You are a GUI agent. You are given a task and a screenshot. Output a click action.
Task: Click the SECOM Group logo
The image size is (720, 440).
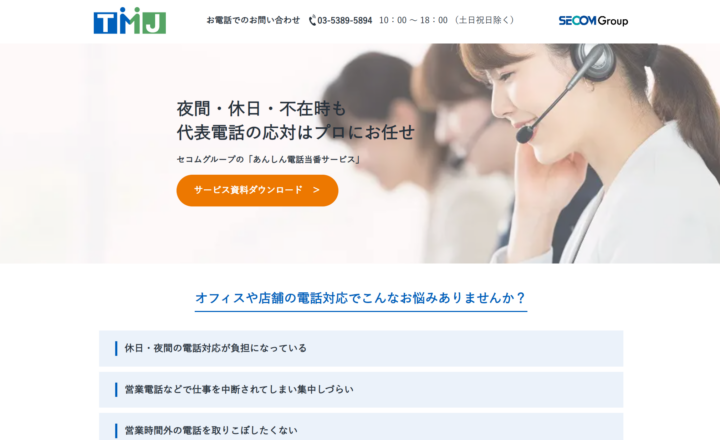click(593, 21)
